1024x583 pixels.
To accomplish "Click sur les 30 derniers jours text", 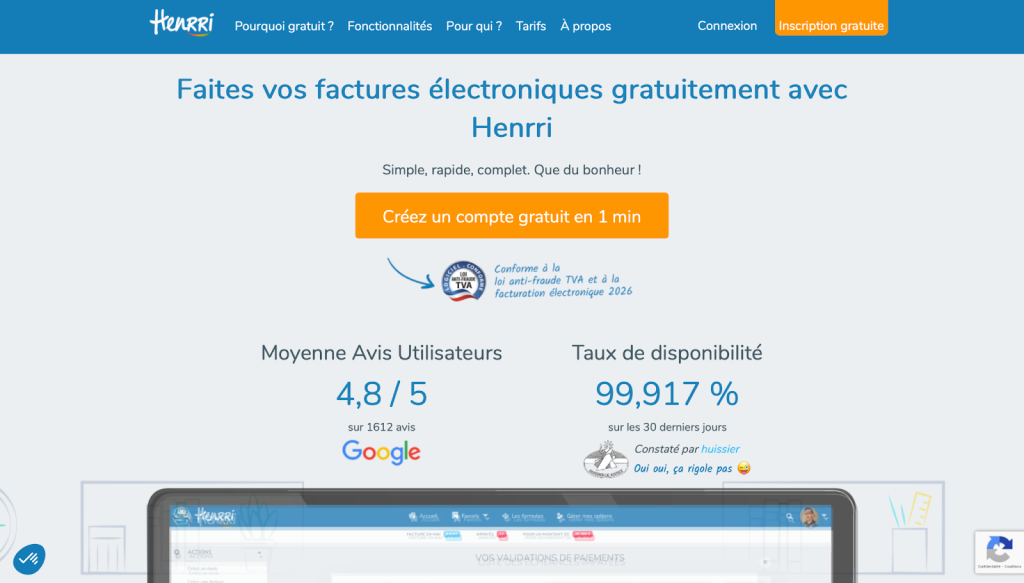I will click(x=667, y=427).
